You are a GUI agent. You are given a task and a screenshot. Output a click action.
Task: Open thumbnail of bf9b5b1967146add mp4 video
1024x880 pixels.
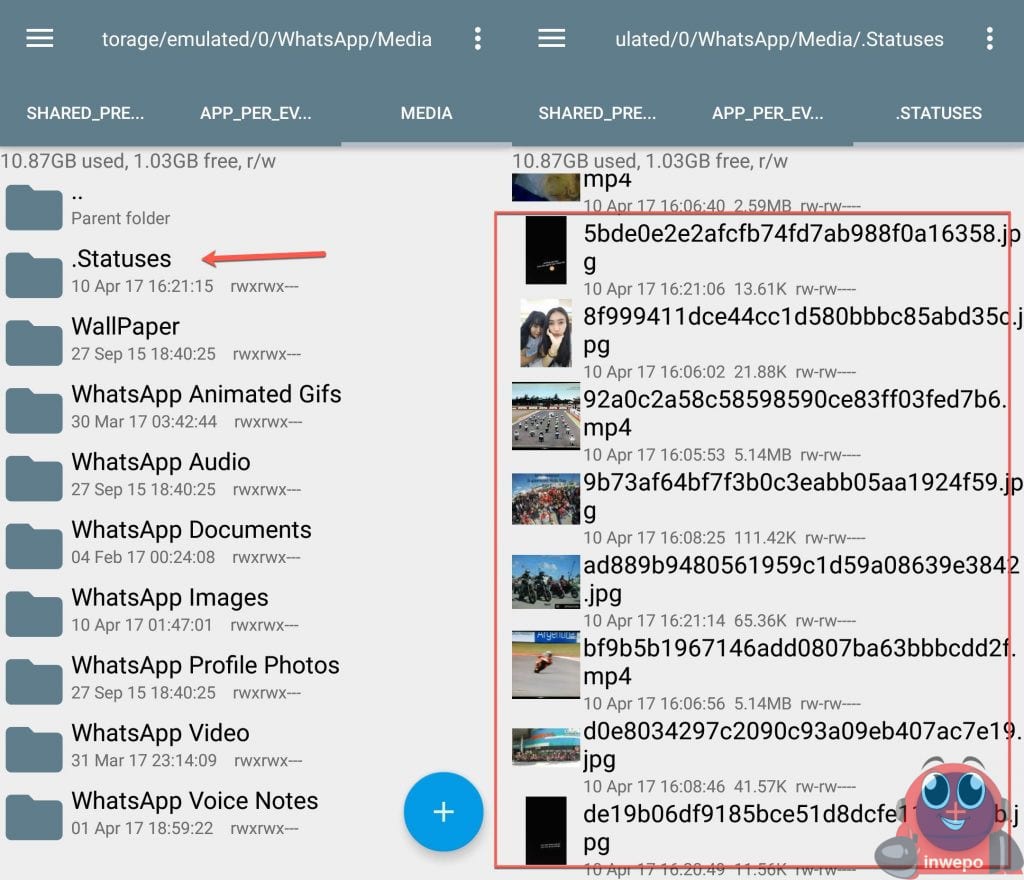(x=546, y=665)
